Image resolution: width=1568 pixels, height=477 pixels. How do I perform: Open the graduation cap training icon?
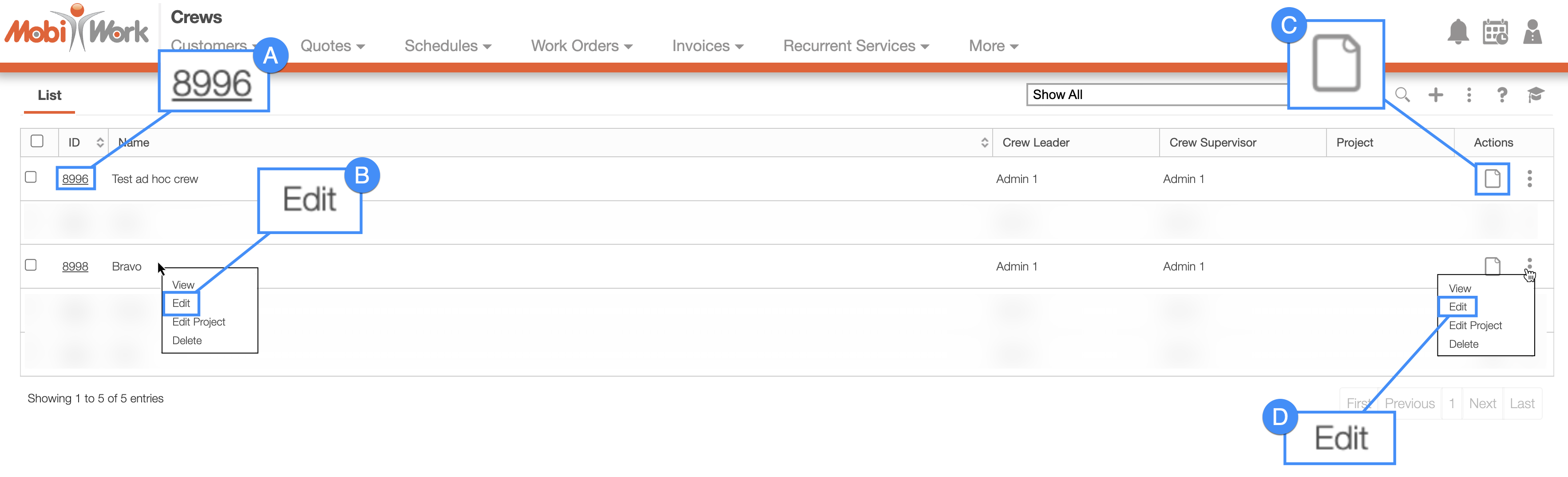pos(1535,95)
